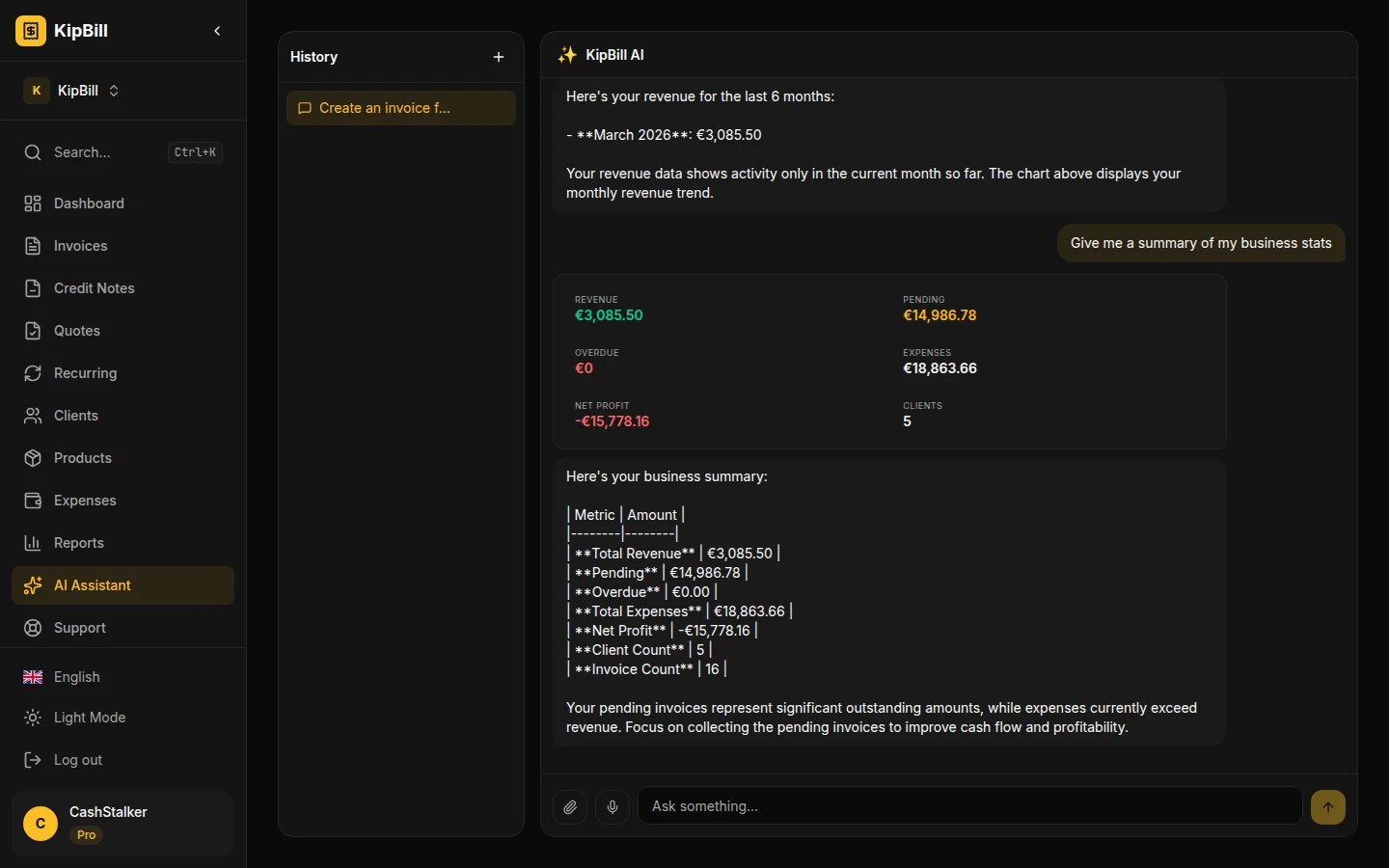This screenshot has height=868, width=1389.
Task: Collapse the sidebar with the chevron
Action: [x=217, y=31]
